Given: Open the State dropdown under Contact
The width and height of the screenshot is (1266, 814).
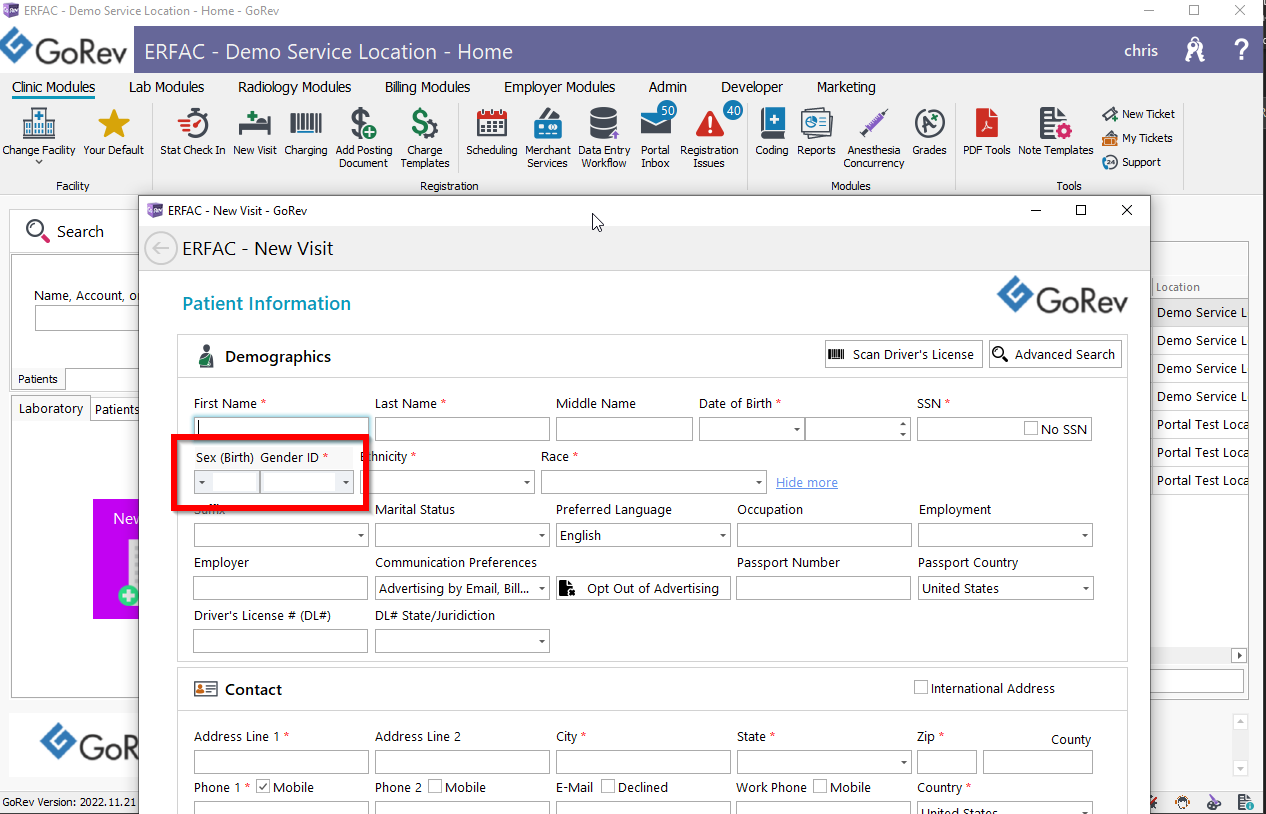Looking at the screenshot, I should [x=904, y=762].
